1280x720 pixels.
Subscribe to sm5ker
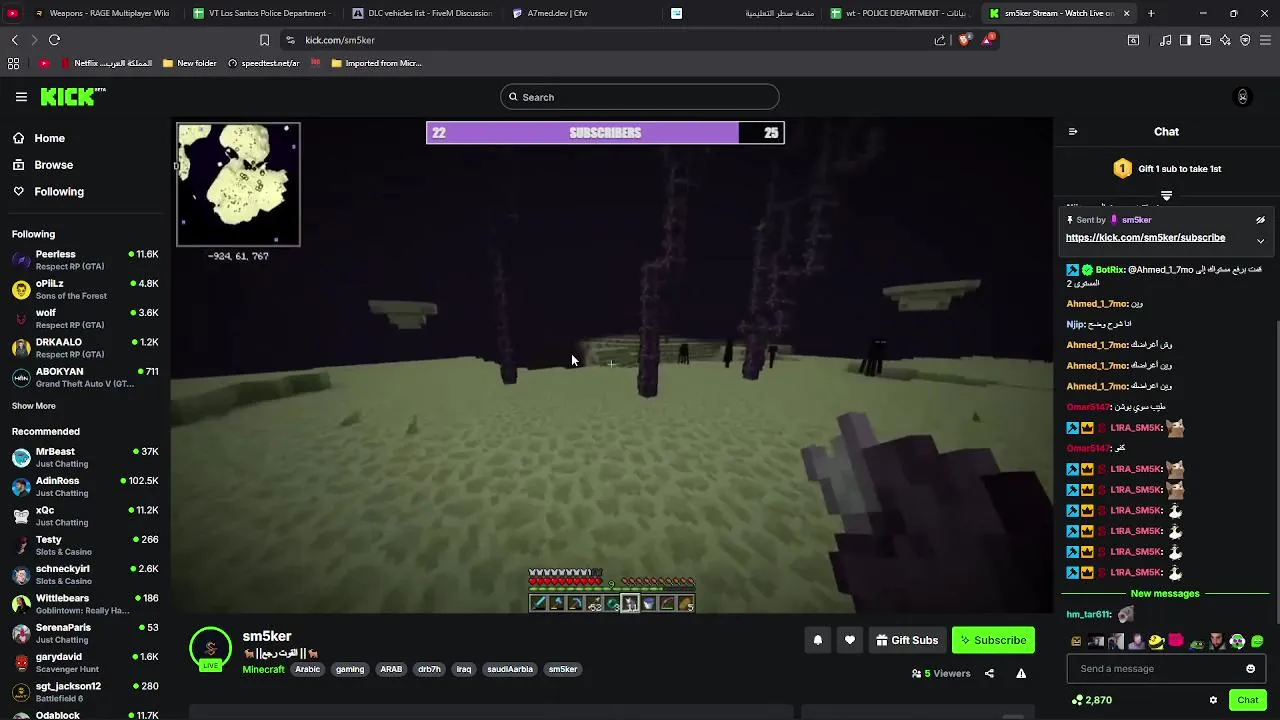[993, 640]
